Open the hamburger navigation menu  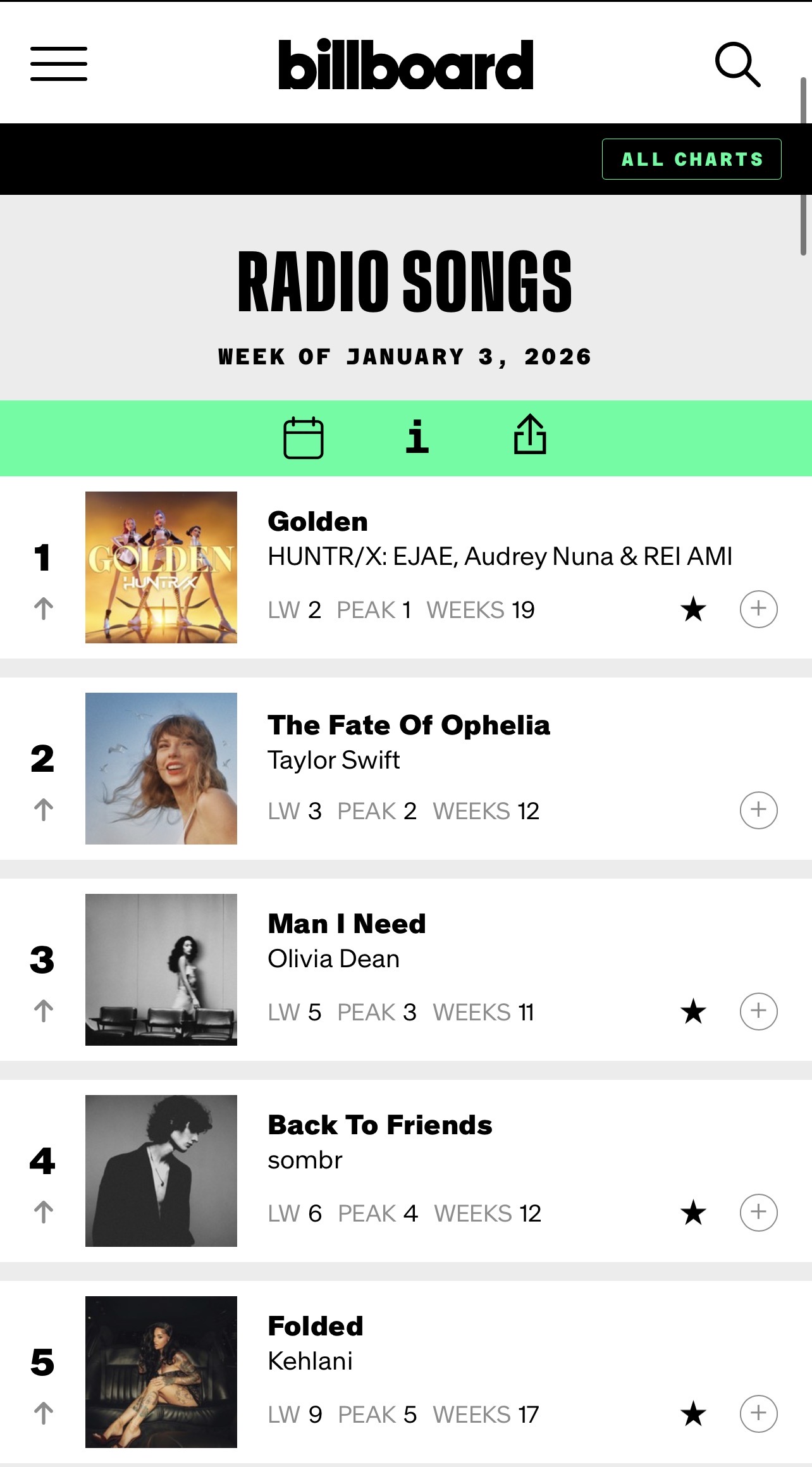pos(59,64)
